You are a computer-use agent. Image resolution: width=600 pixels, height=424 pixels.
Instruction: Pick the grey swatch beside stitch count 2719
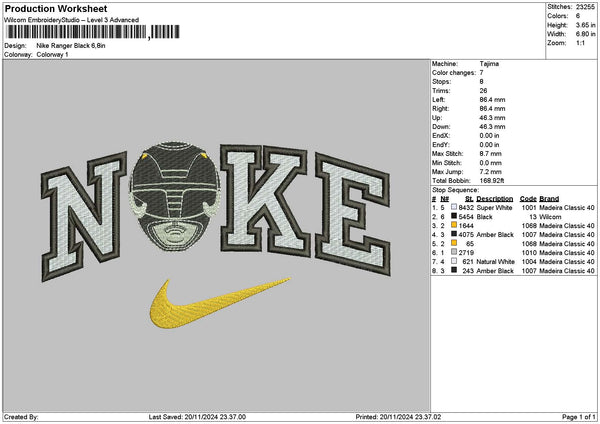point(454,253)
